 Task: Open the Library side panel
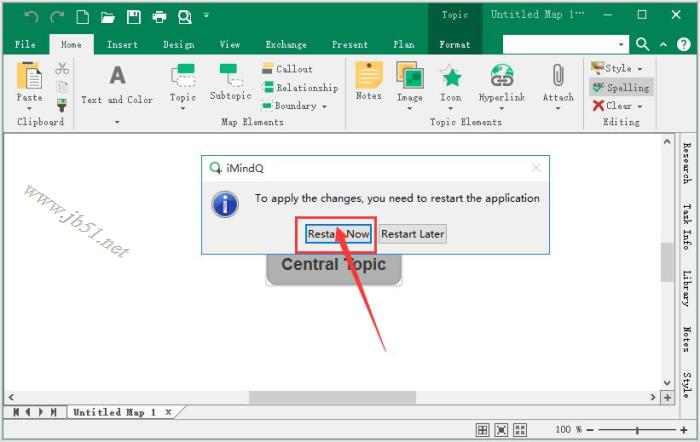click(688, 288)
